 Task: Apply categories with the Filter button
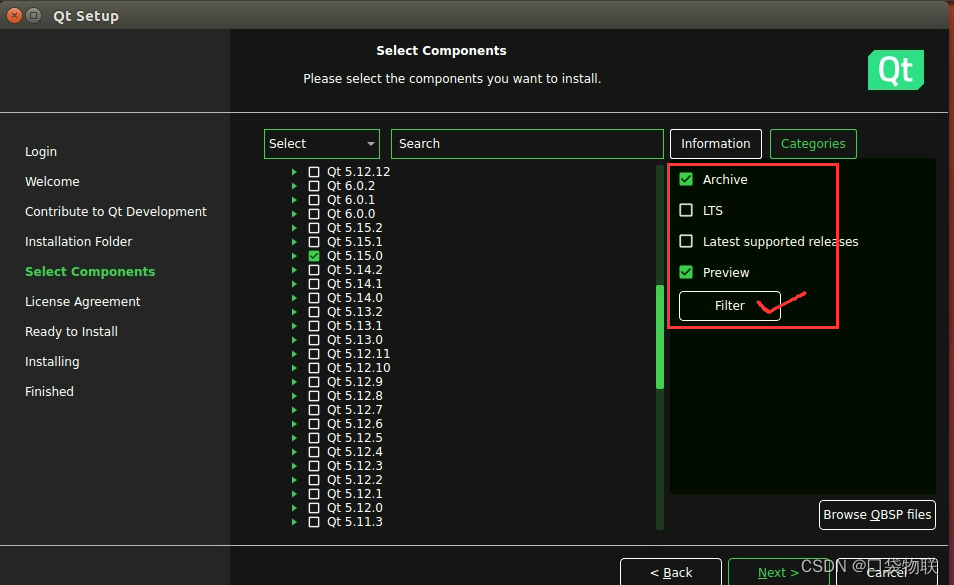point(729,305)
